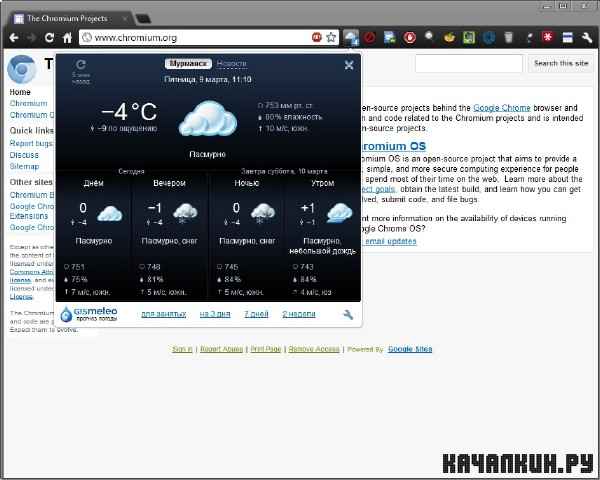
Task: Open Google Chrome Extensions sidebar link
Action: pos(32,211)
